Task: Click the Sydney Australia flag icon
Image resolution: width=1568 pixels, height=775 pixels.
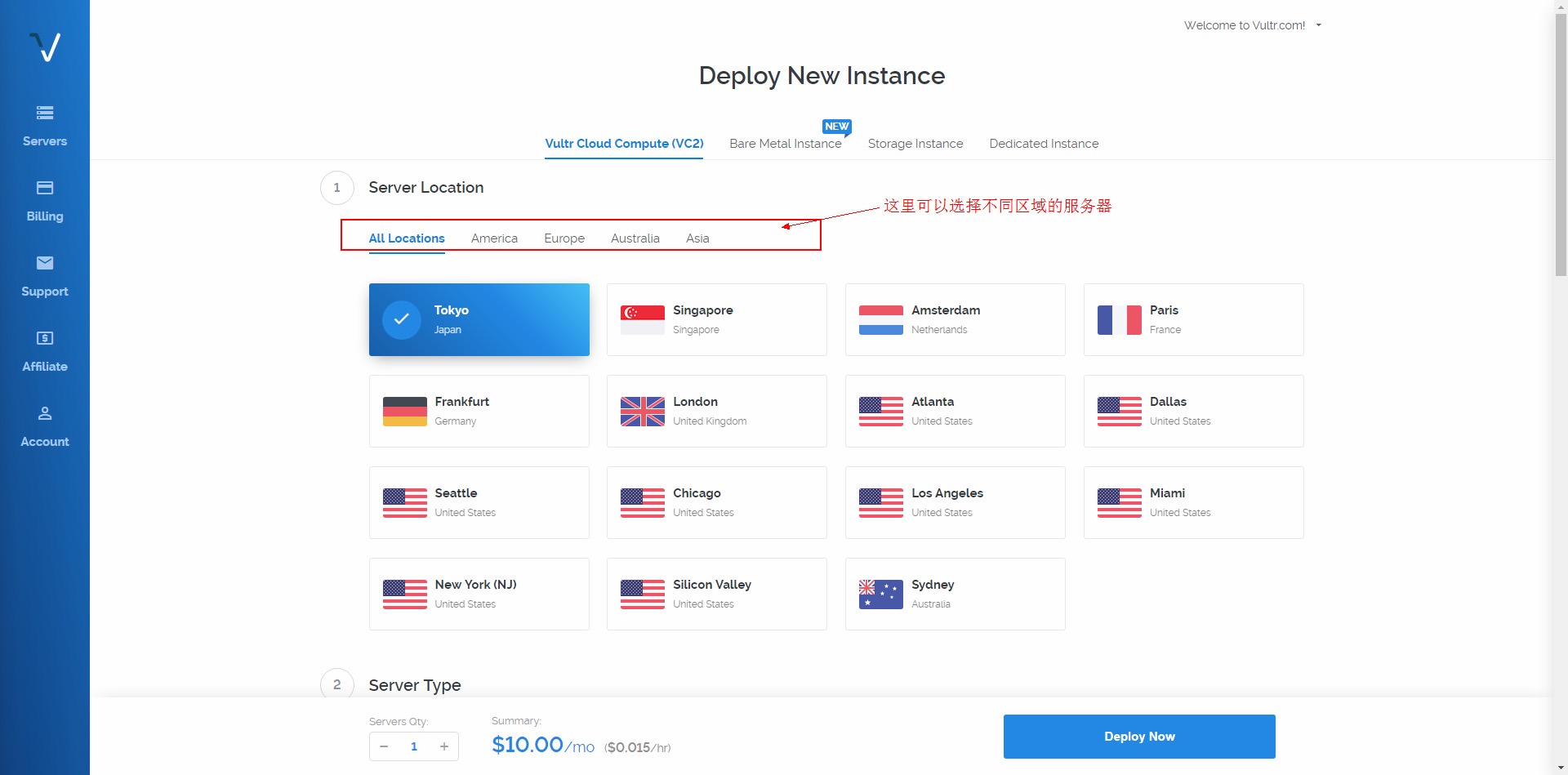Action: pos(880,595)
